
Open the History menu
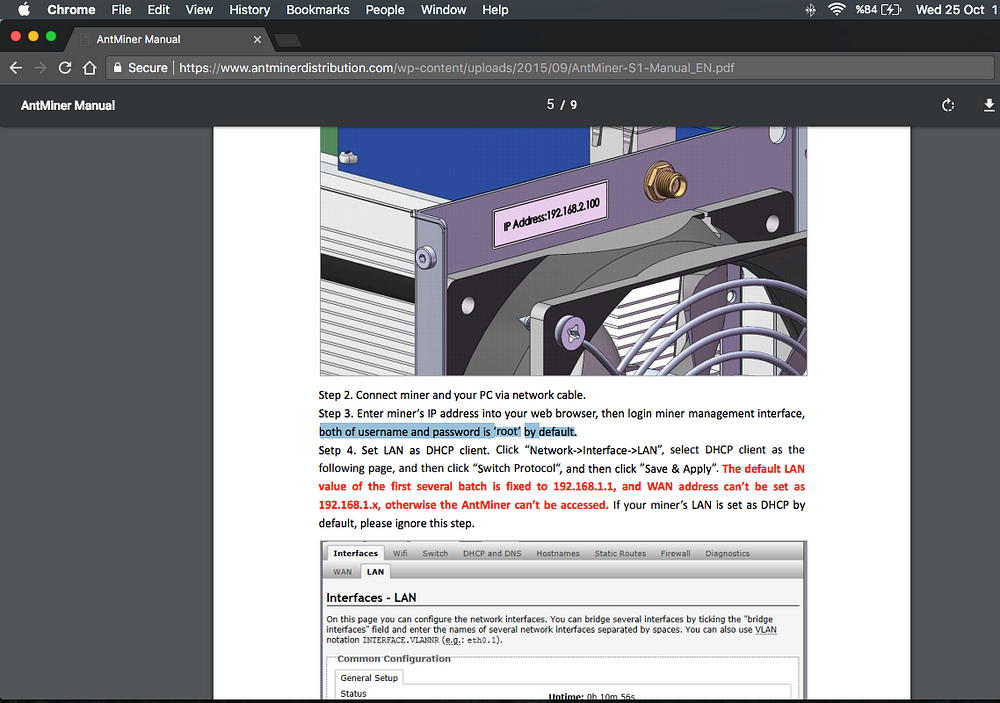[249, 10]
